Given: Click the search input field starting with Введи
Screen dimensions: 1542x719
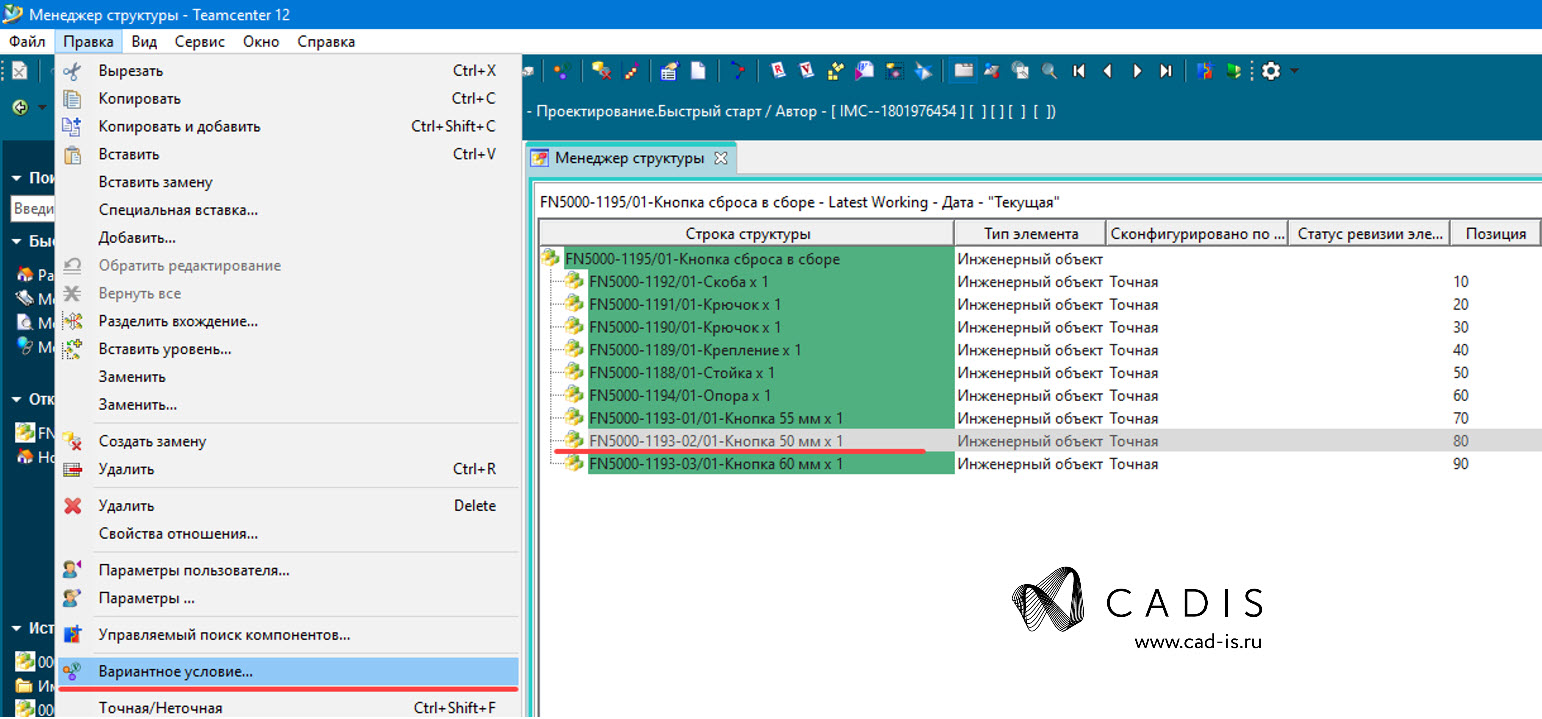Looking at the screenshot, I should pos(32,209).
